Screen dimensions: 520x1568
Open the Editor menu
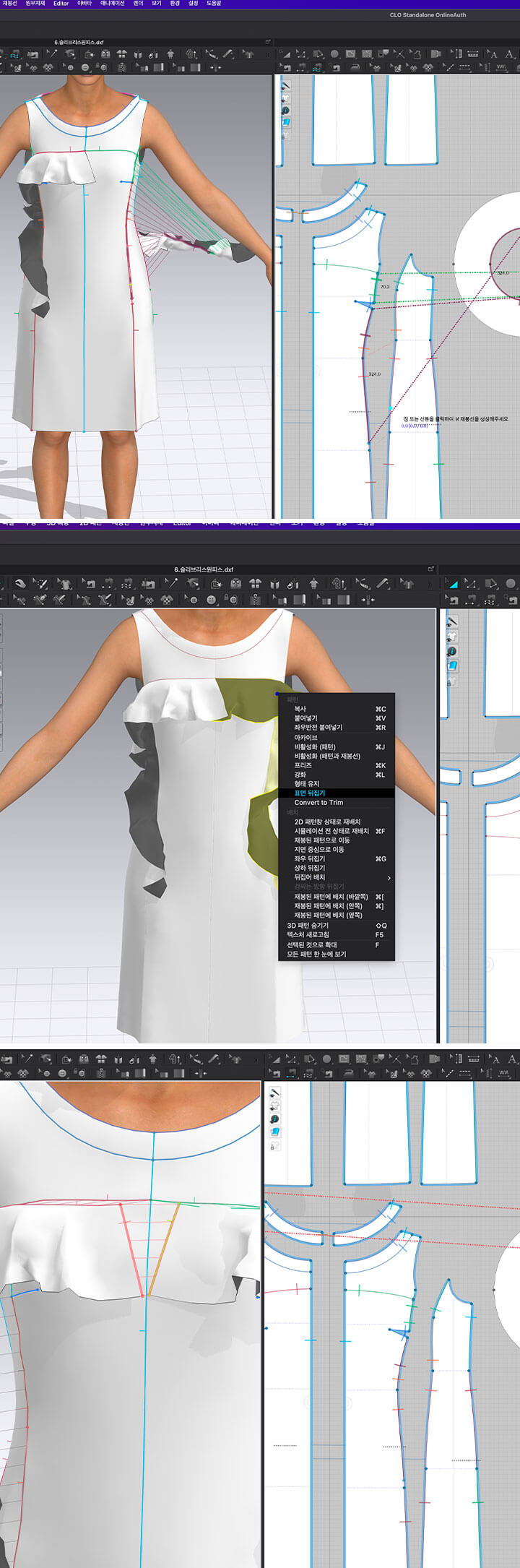(61, 4)
